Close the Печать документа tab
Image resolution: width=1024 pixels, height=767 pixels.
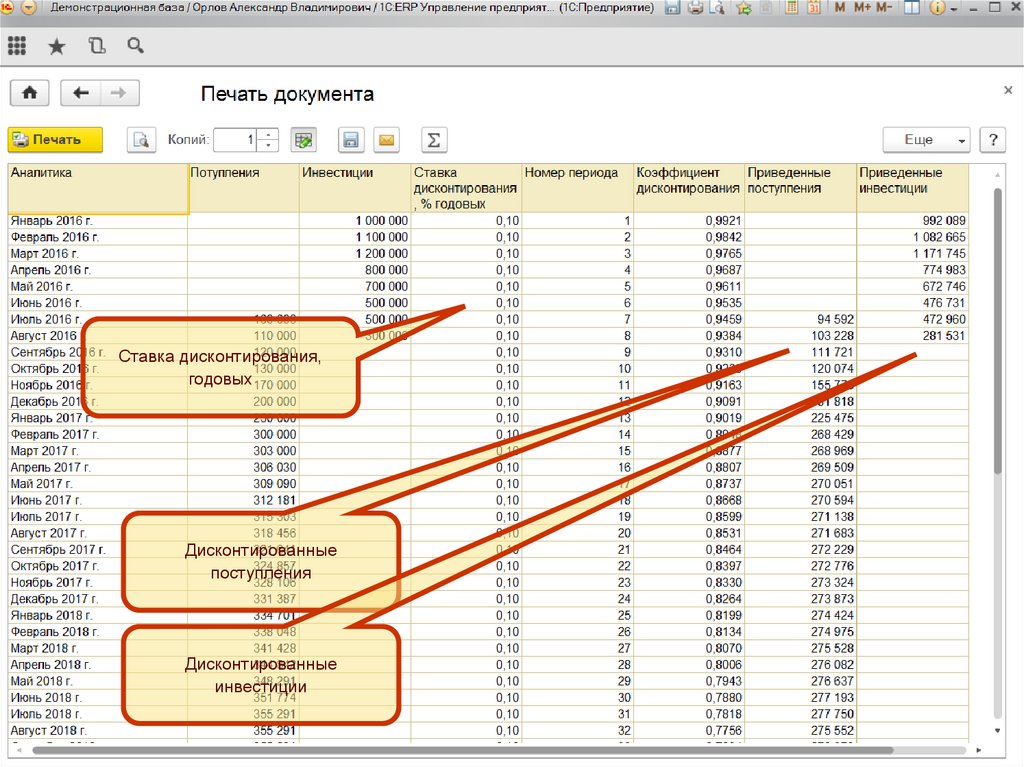1007,90
